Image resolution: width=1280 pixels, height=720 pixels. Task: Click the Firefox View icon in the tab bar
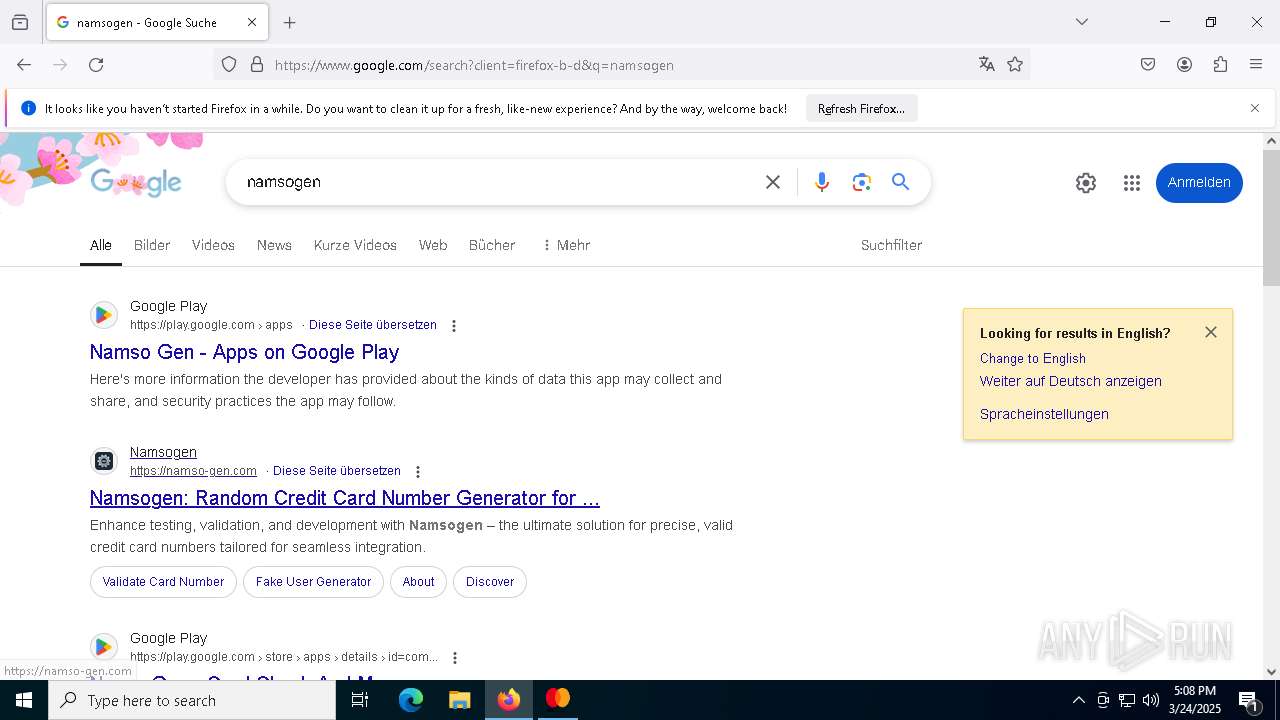coord(20,22)
